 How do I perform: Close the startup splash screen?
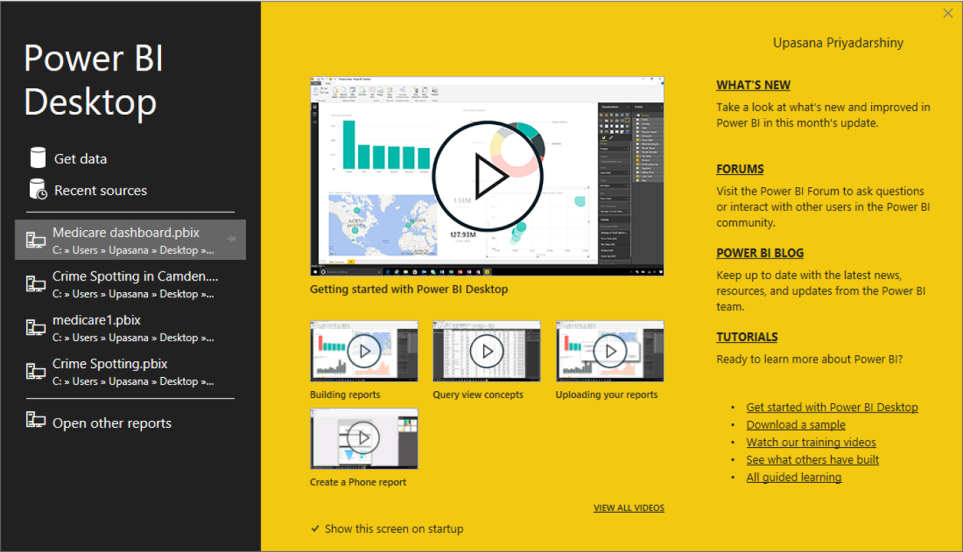tap(948, 13)
